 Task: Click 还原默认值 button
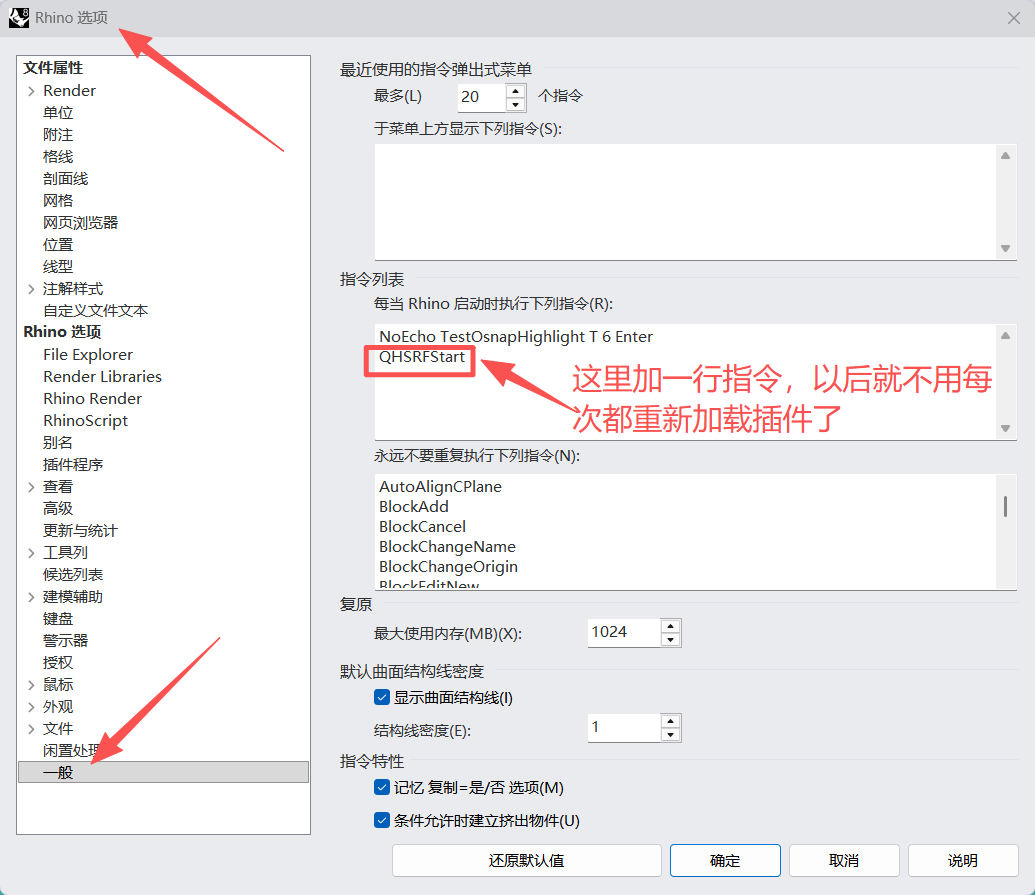(527, 861)
